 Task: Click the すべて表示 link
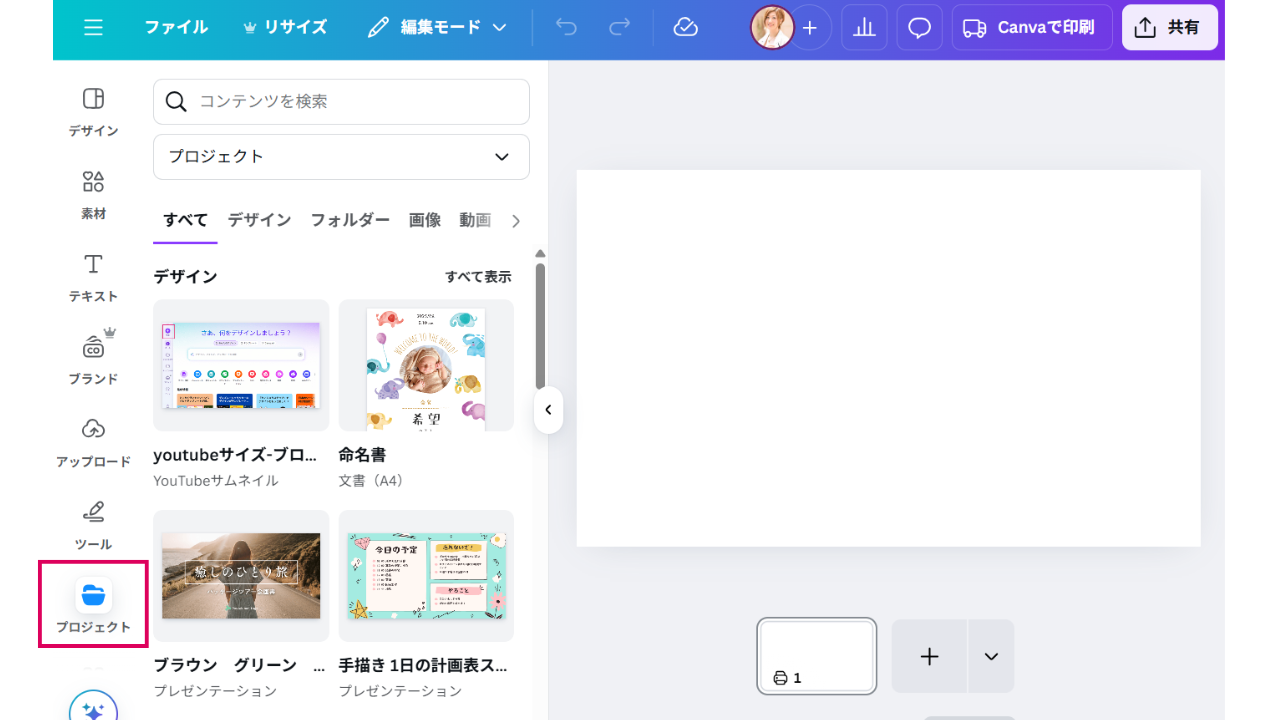pos(478,277)
